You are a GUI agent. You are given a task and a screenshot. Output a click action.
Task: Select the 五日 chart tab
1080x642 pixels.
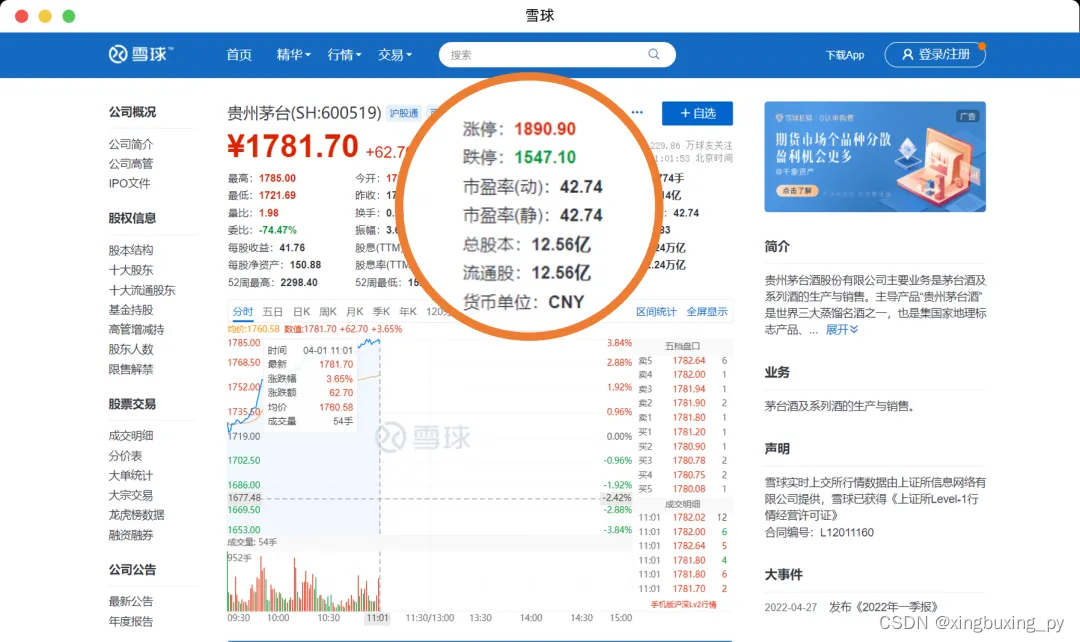[x=273, y=311]
